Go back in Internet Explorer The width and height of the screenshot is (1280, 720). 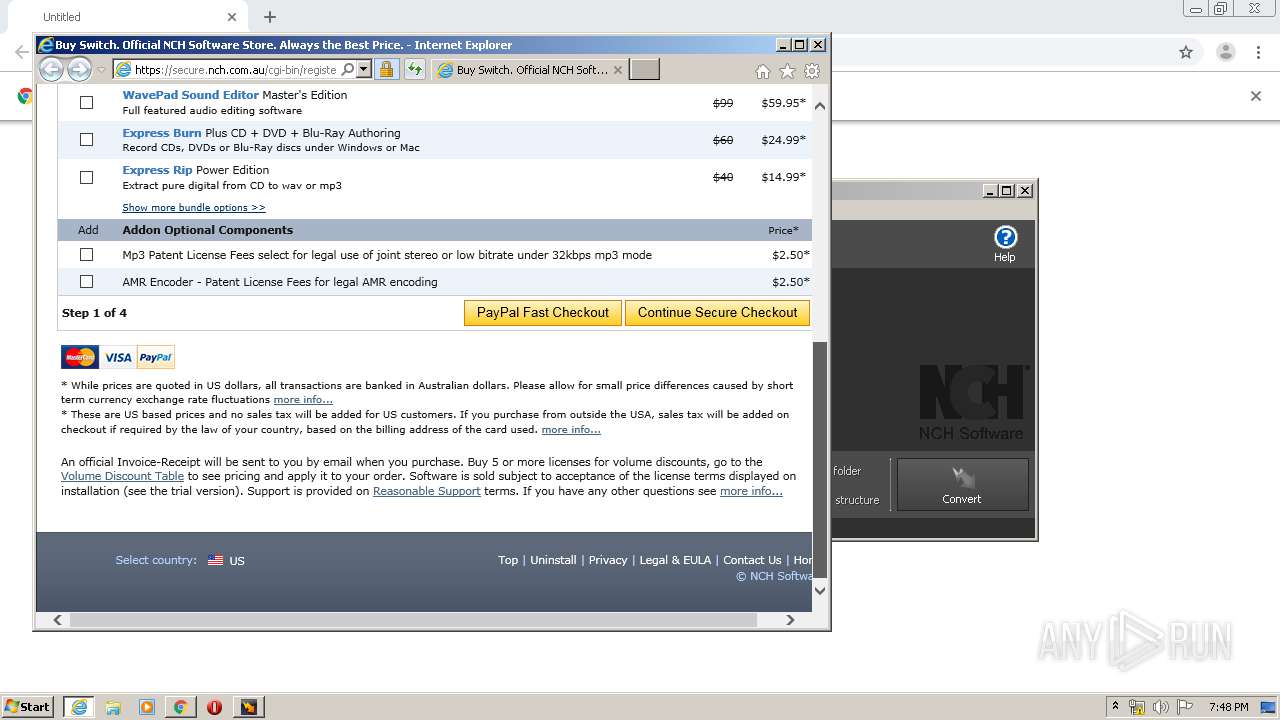click(51, 69)
